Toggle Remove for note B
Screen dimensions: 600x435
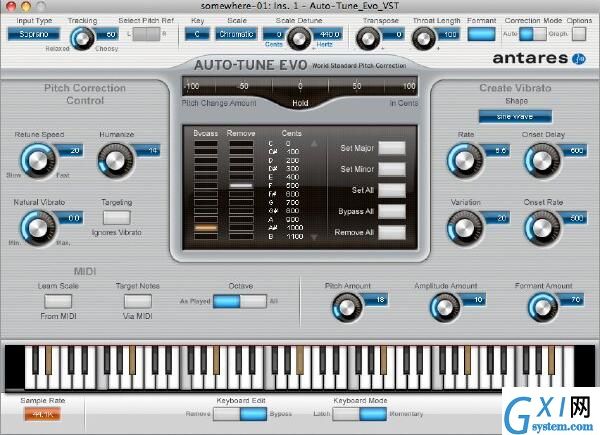click(x=241, y=236)
